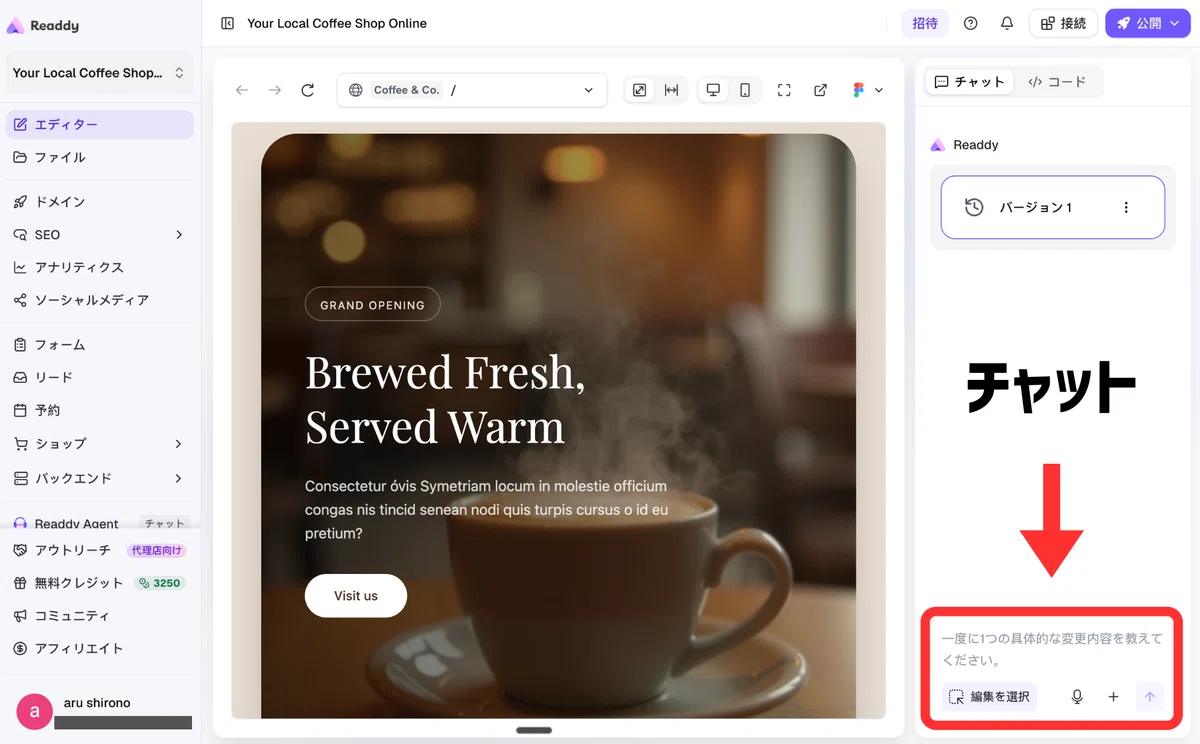
Task: Open the help question mark icon
Action: pos(970,23)
